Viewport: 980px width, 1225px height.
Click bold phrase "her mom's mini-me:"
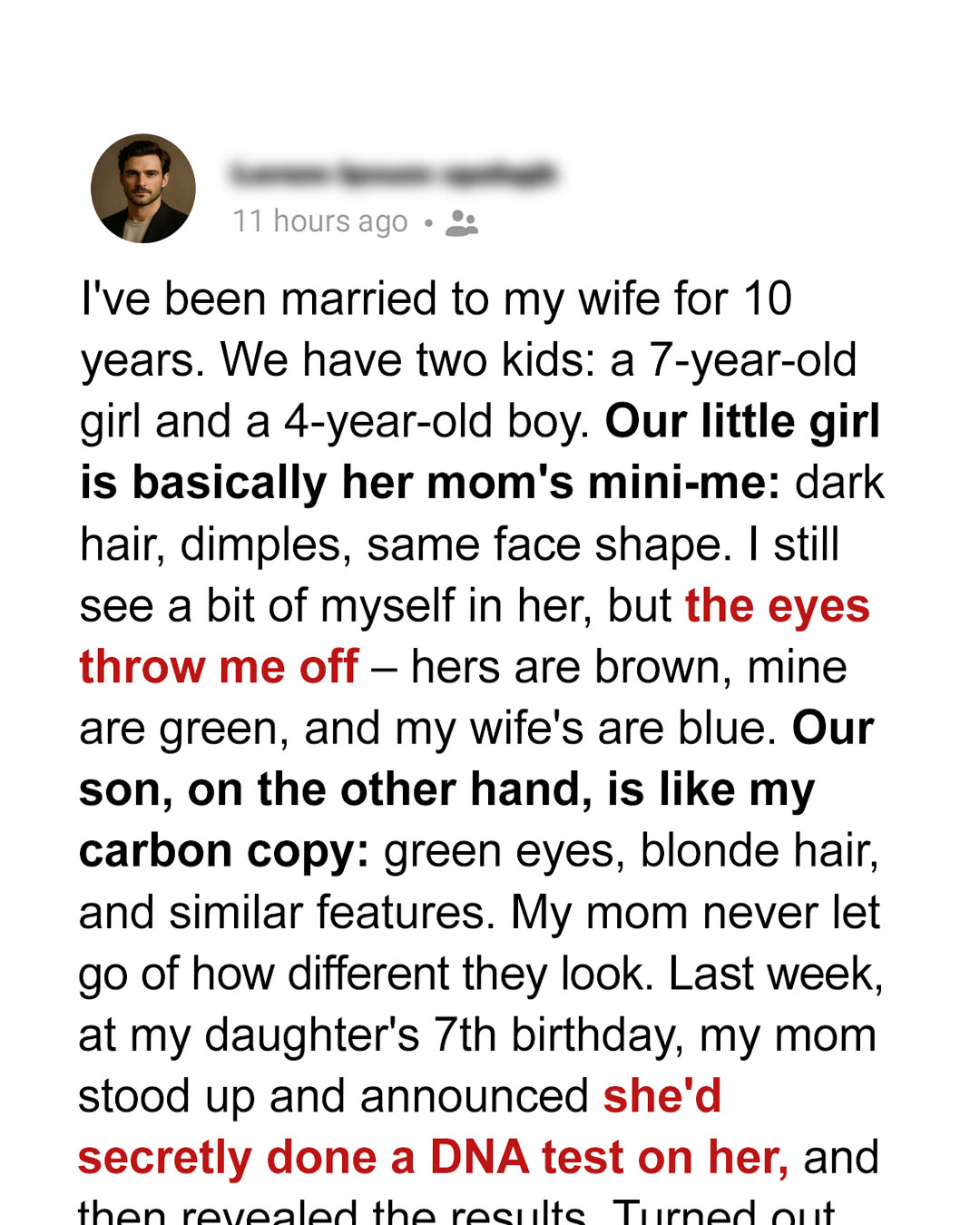pyautogui.click(x=561, y=483)
